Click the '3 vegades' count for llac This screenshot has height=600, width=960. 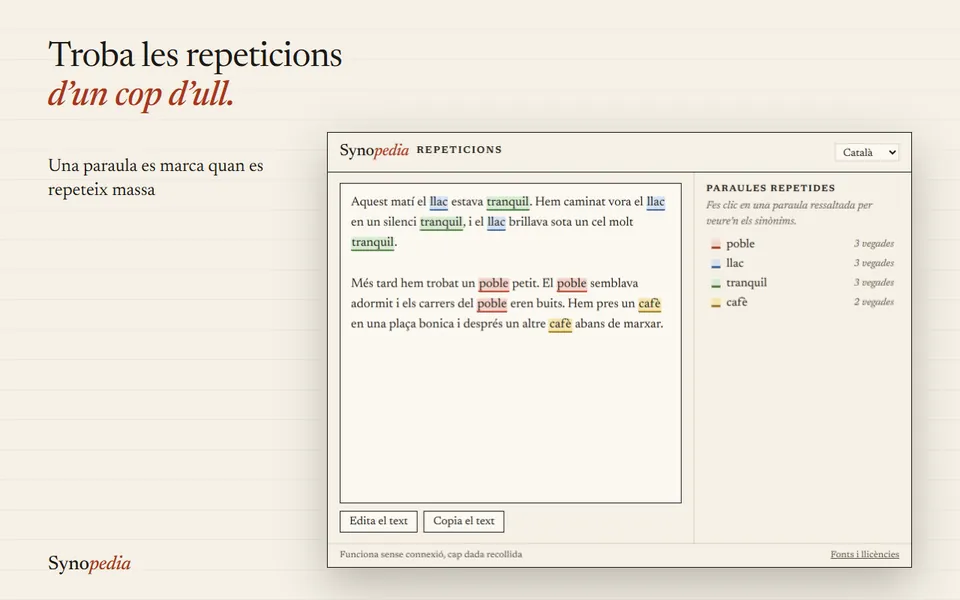(x=874, y=263)
